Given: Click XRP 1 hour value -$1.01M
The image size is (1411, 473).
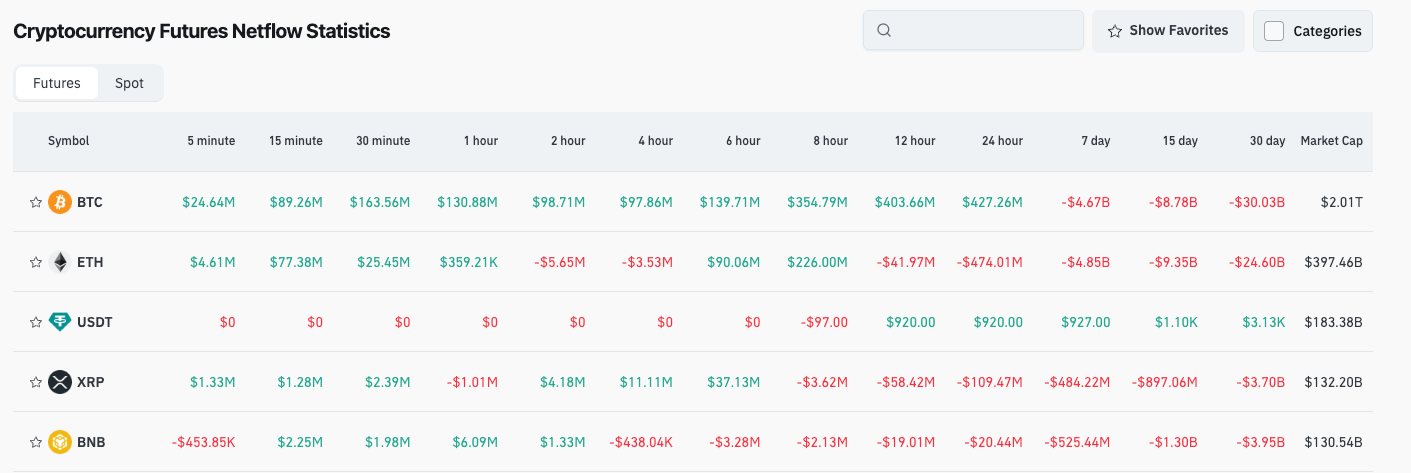Looking at the screenshot, I should (x=472, y=382).
